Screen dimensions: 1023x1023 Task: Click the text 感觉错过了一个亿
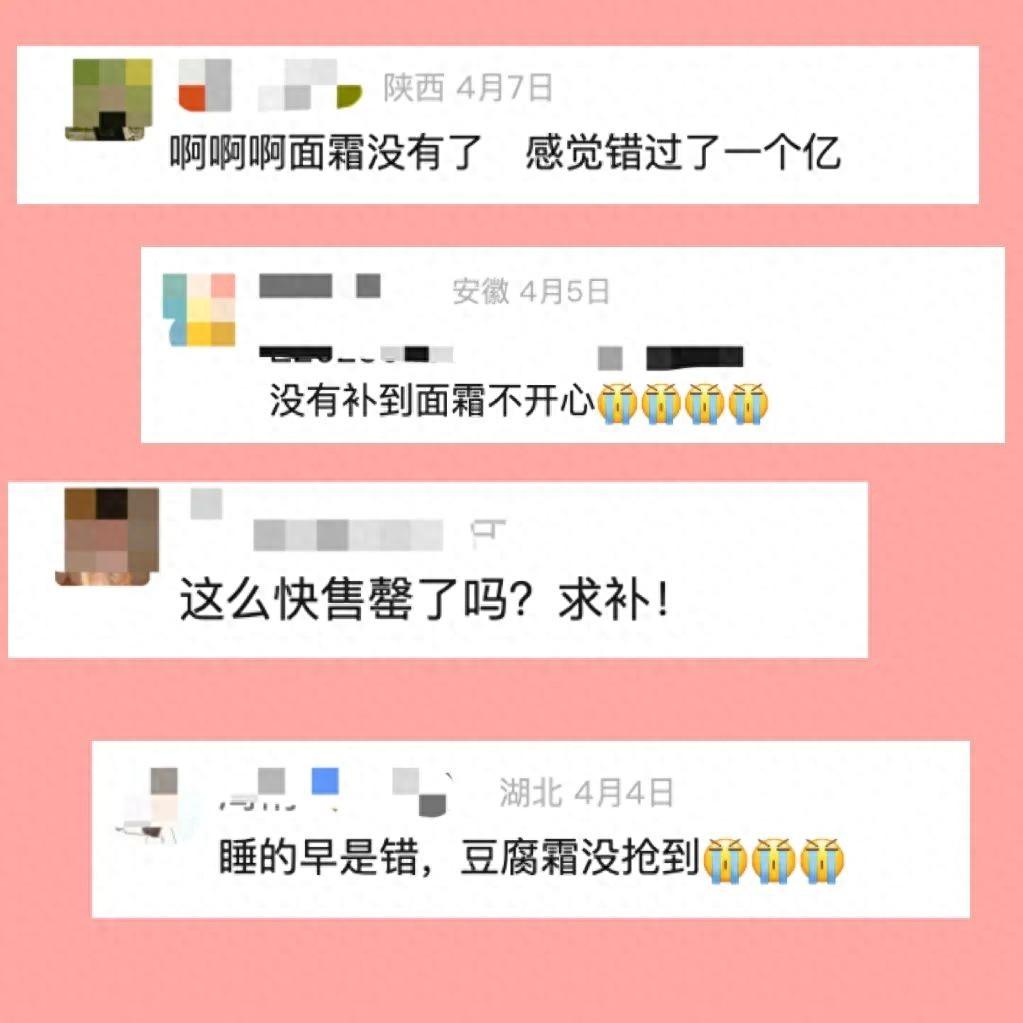(682, 153)
